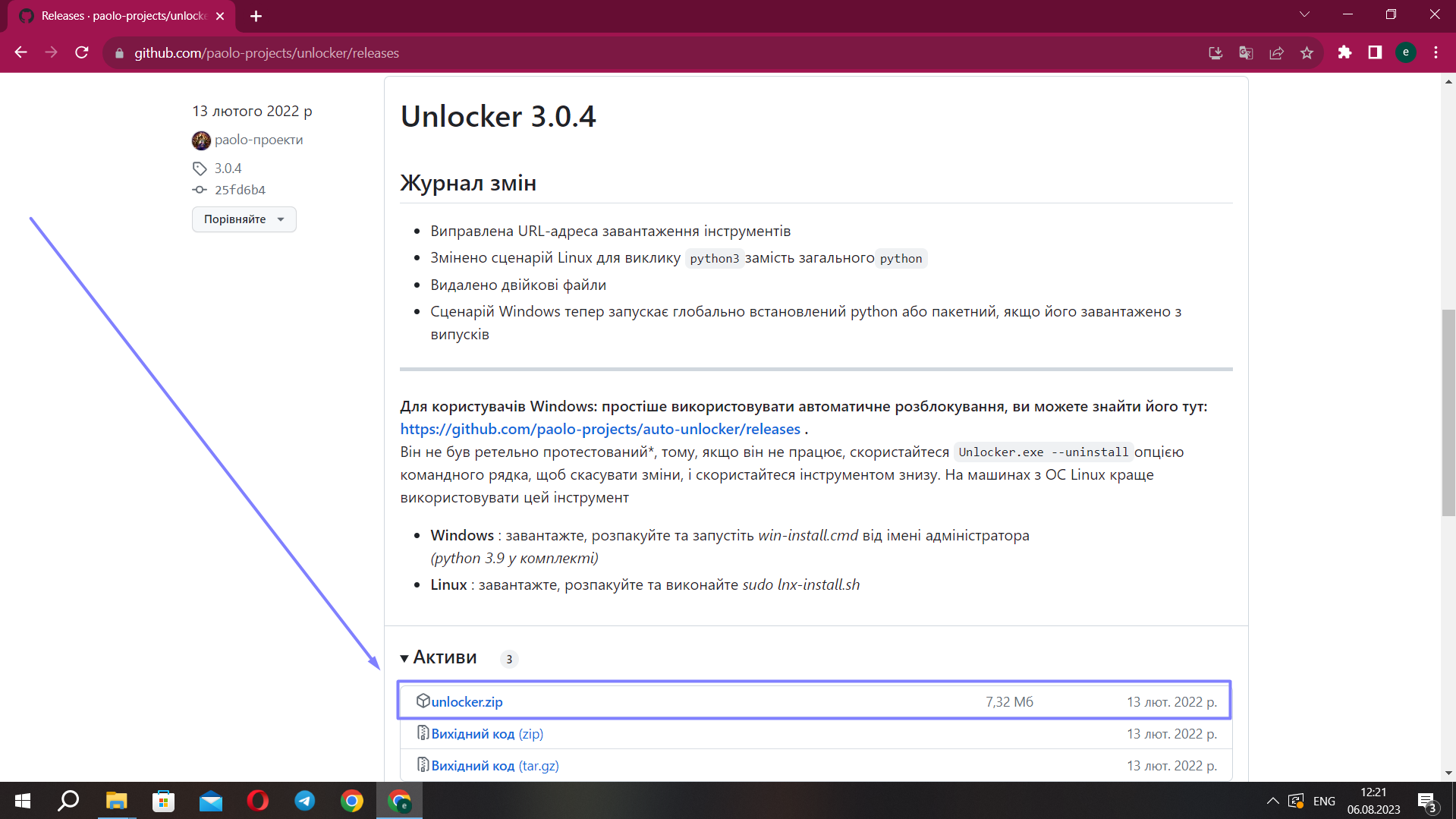Click the paolo-projects author avatar
Viewport: 1456px width, 819px height.
201,140
